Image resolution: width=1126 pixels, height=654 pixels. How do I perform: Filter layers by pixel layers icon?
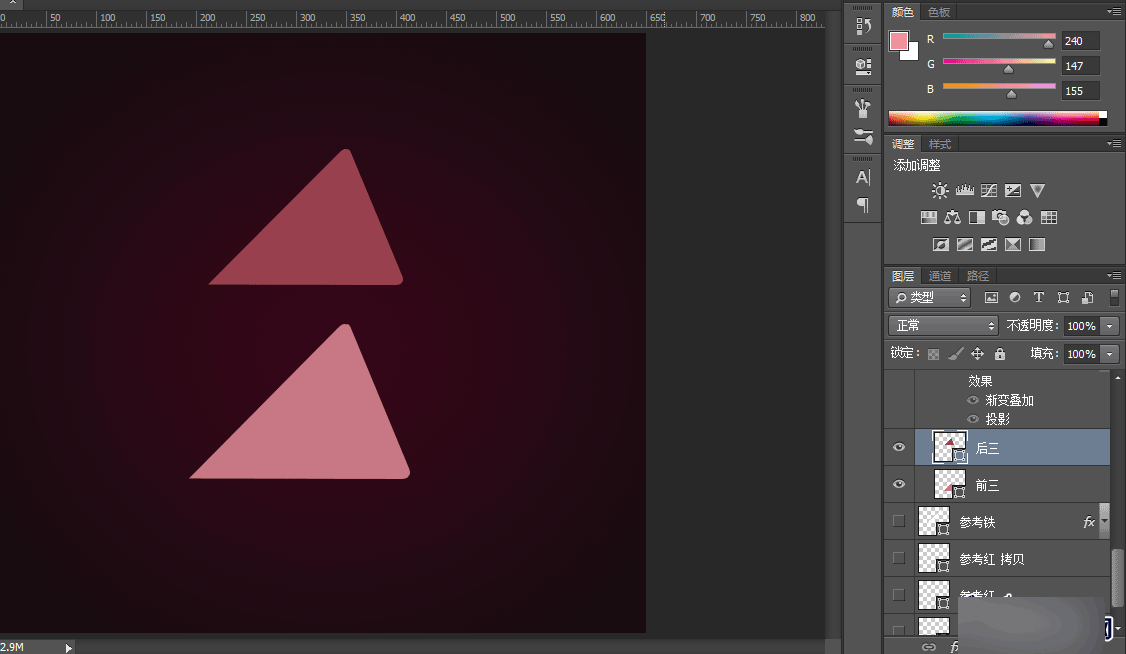pos(991,297)
